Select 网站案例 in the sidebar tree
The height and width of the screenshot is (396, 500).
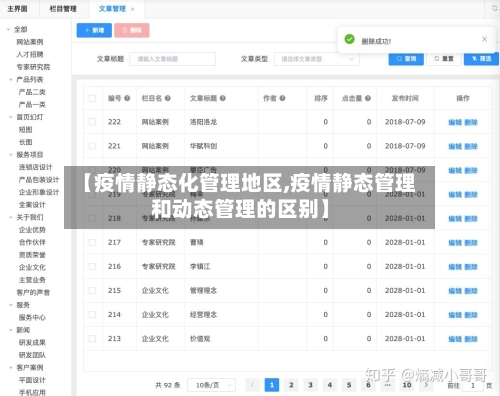pos(30,42)
